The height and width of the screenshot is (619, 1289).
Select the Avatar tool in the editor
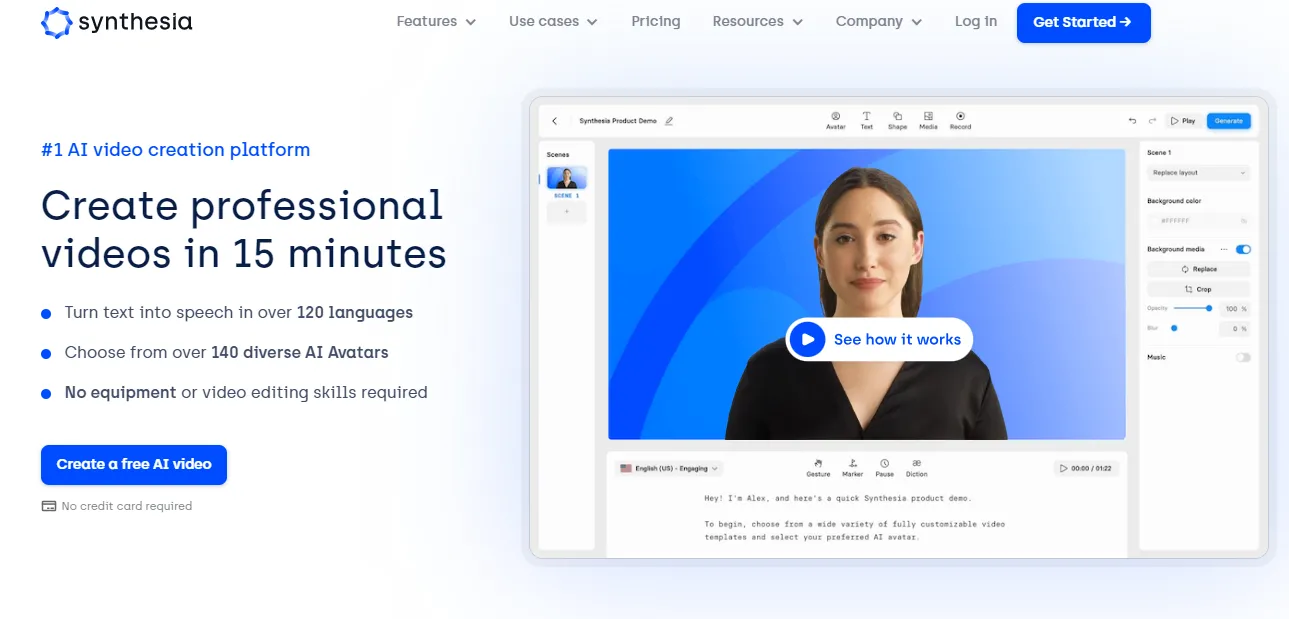click(835, 120)
